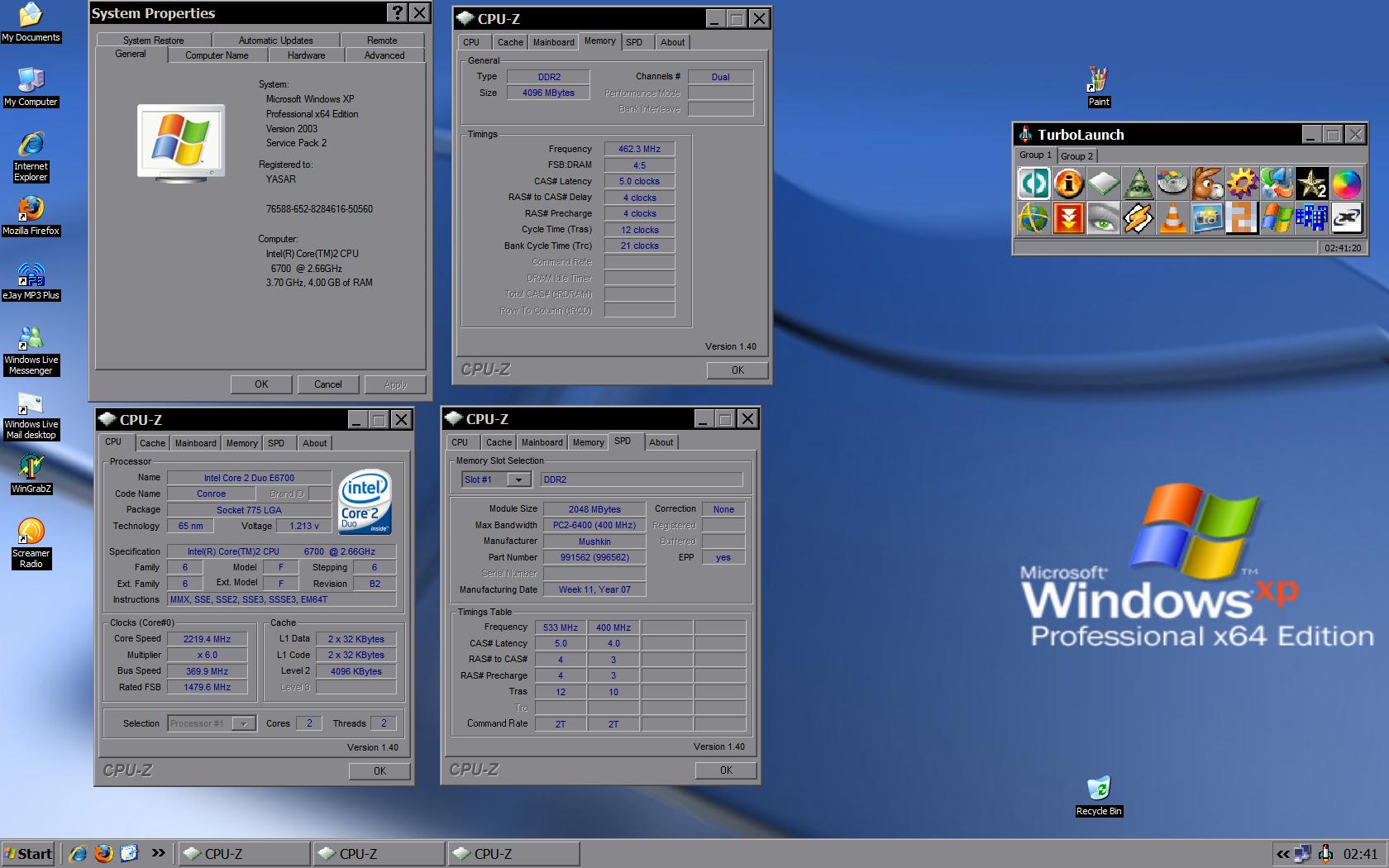Screen dimensions: 1389x868
Task: Open WinGrabZ desktop shortcut
Action: [x=31, y=474]
